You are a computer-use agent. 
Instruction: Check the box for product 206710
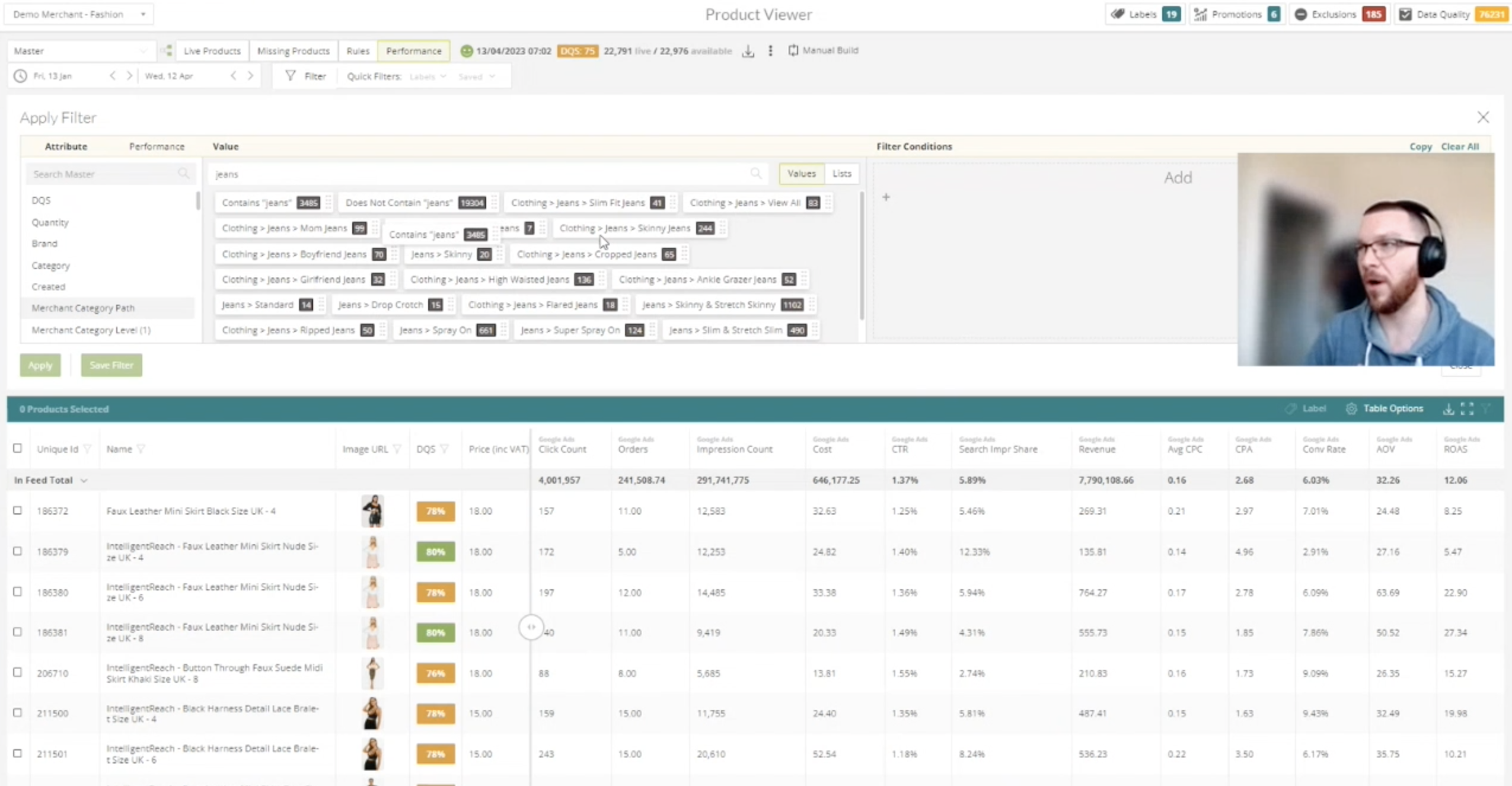point(17,672)
